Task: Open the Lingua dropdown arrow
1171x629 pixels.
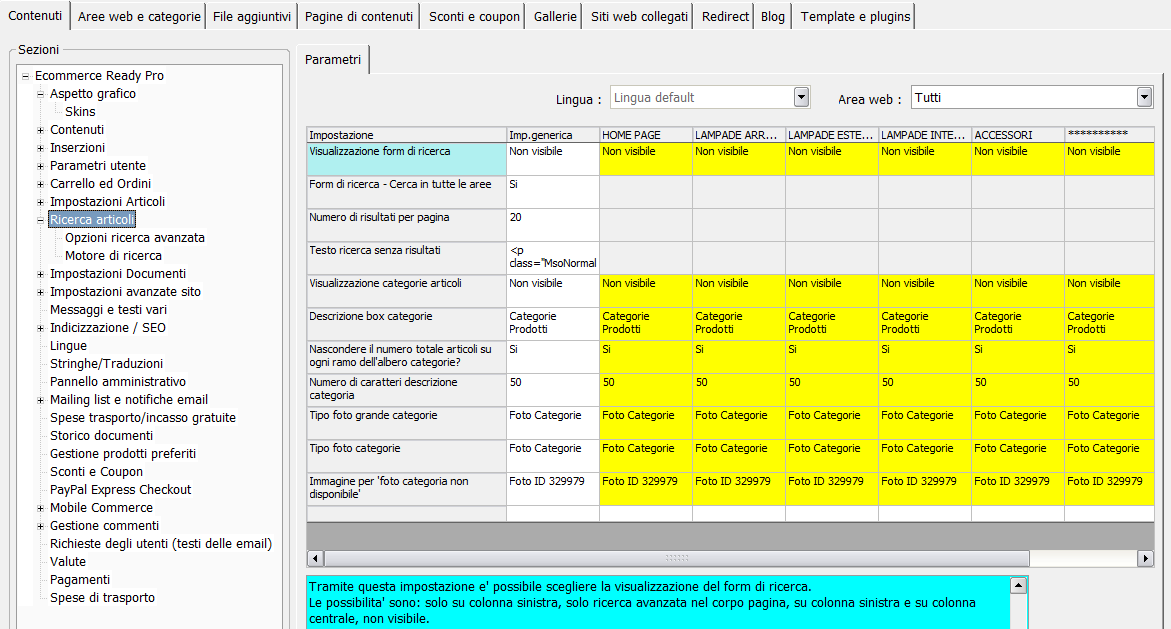Action: tap(801, 97)
